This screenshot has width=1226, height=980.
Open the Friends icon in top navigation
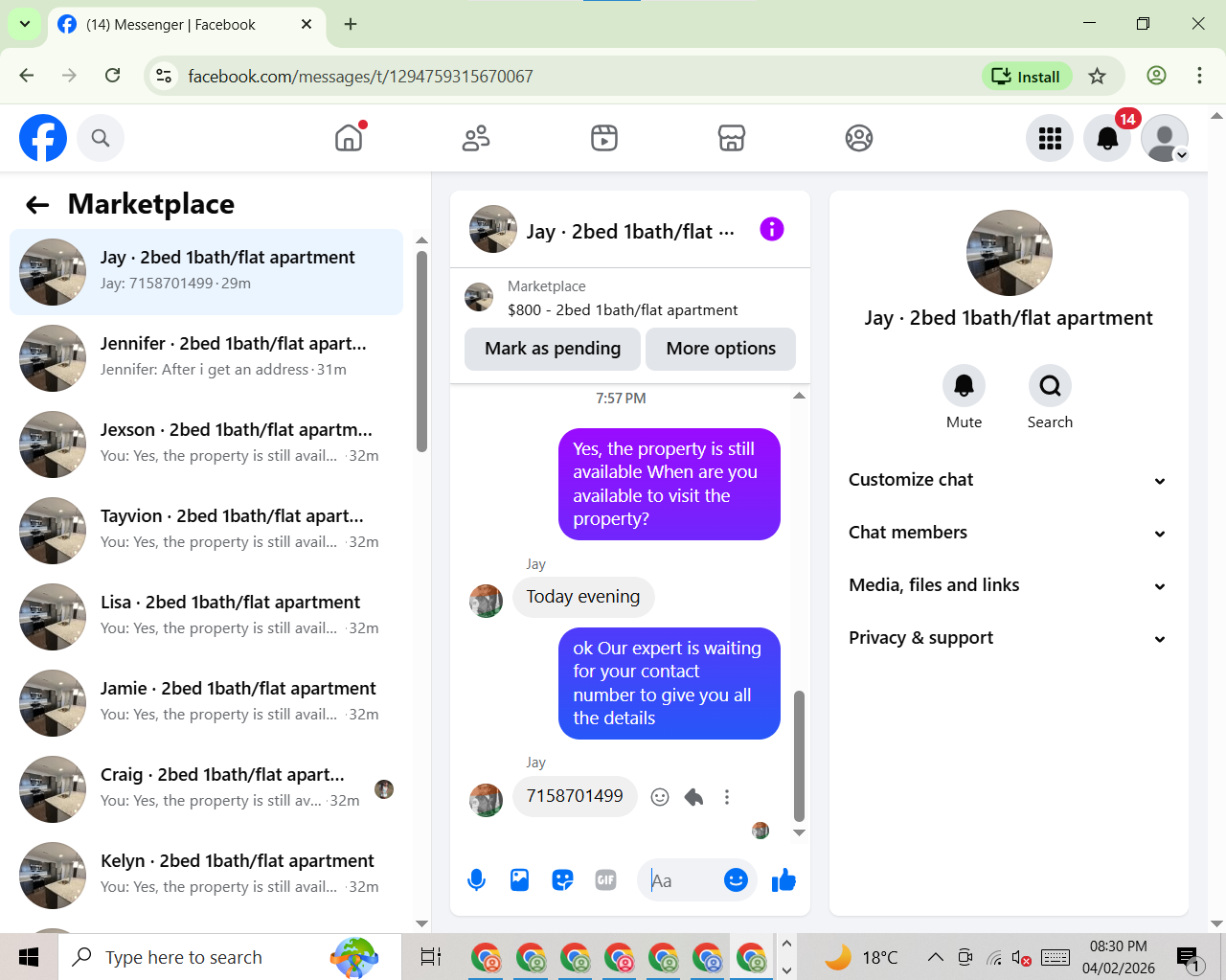coord(476,138)
